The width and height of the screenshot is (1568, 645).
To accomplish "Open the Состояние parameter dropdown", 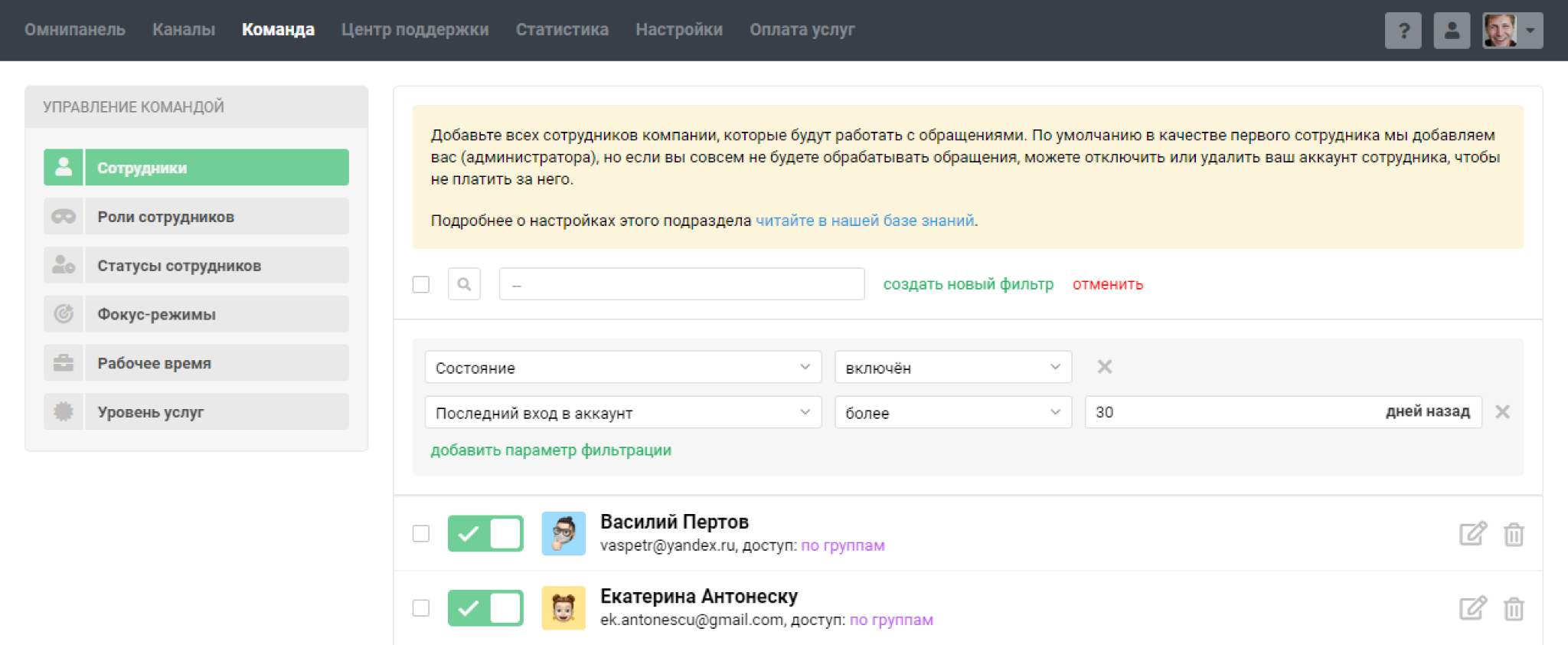I will (x=622, y=368).
